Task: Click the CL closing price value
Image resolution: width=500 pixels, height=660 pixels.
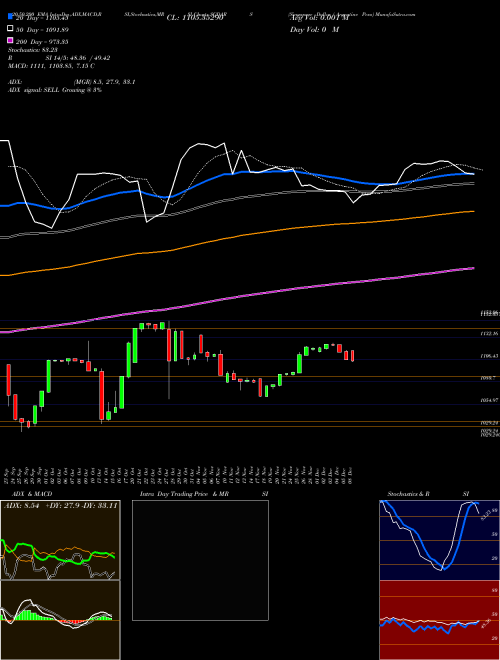Action: 194,18
